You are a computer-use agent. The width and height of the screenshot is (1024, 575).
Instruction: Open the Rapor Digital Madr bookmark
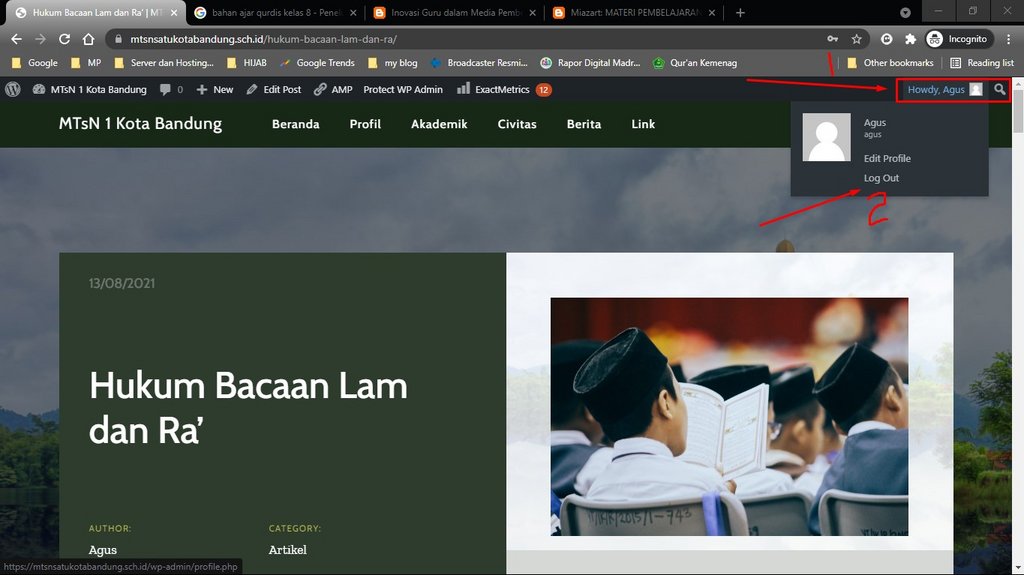pos(590,63)
